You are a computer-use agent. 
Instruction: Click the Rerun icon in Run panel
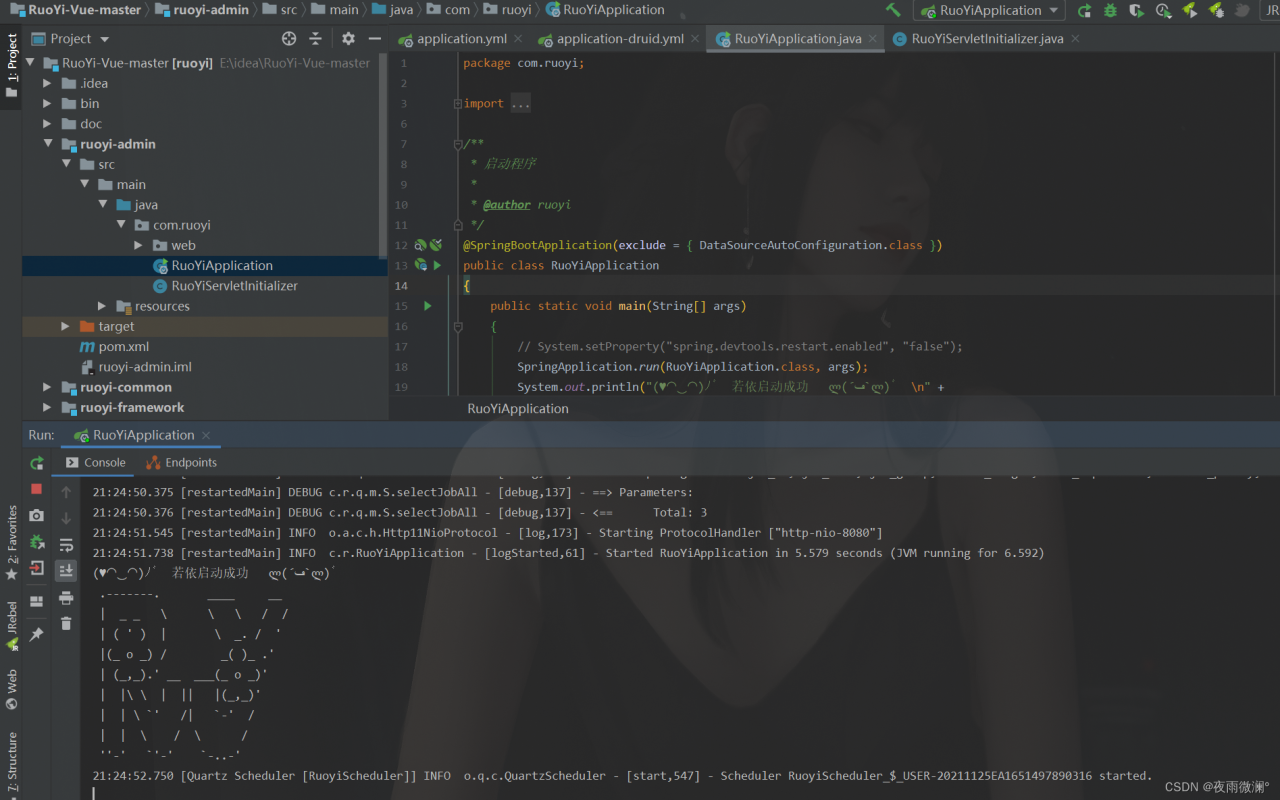coord(37,463)
